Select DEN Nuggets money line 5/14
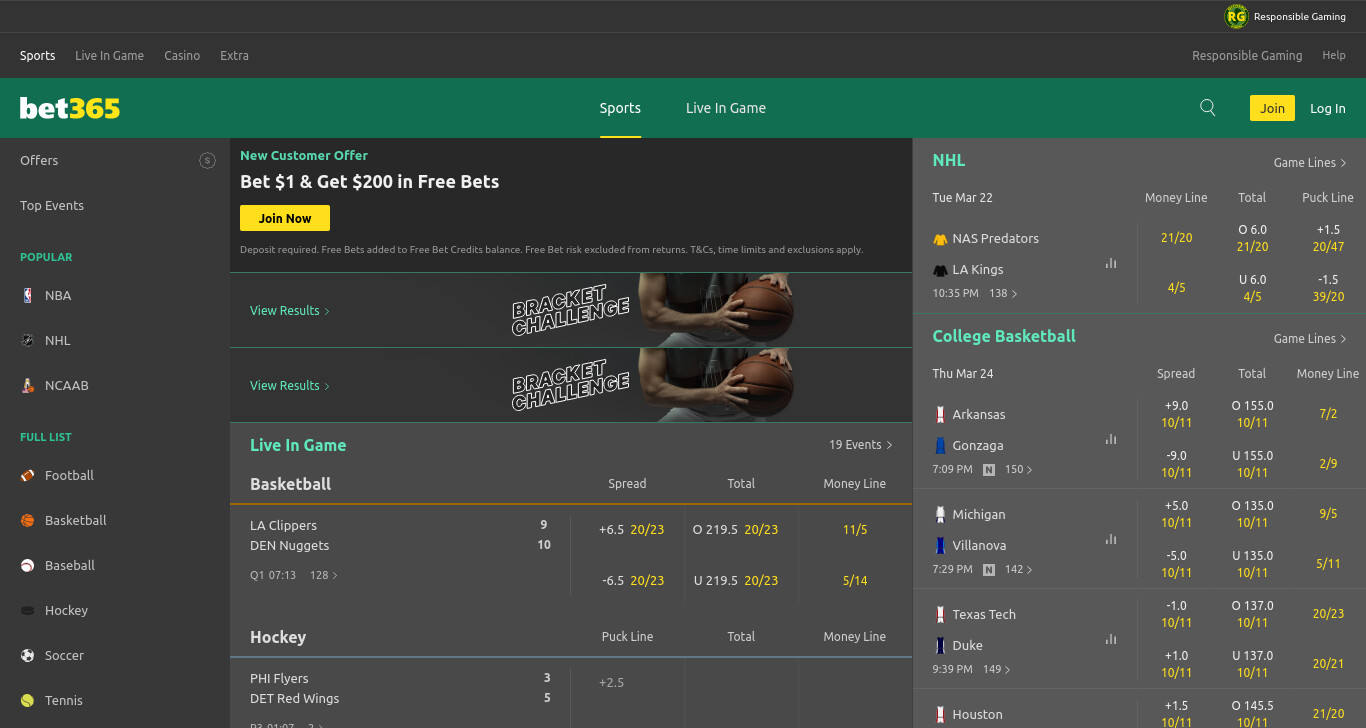 [x=855, y=580]
